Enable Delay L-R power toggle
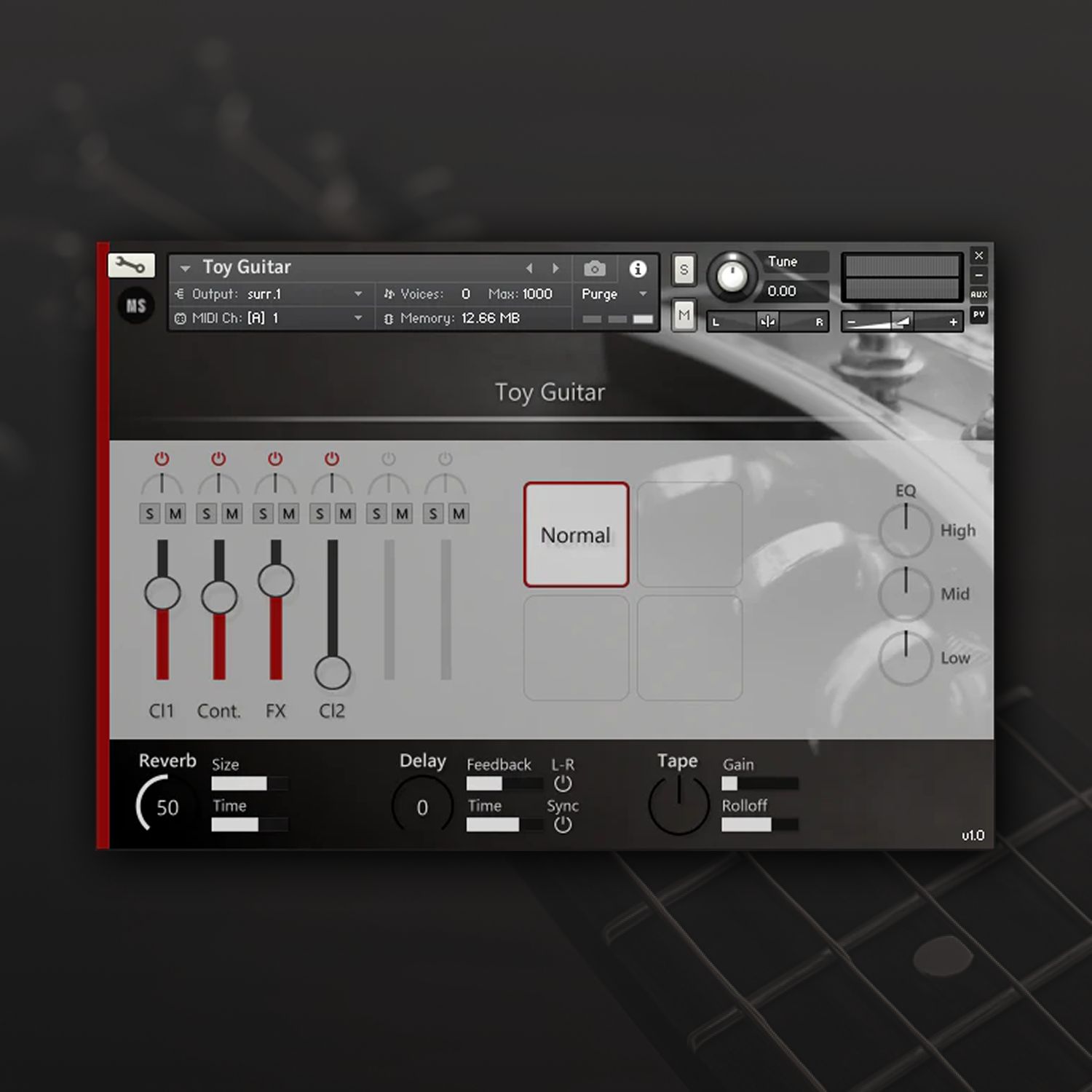This screenshot has width=1092, height=1092. 563,784
